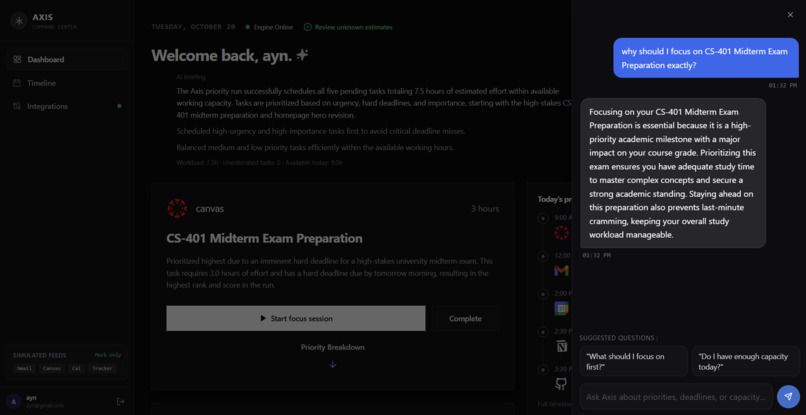Image resolution: width=806 pixels, height=415 pixels.
Task: Click the GitHub icon at 3:30 in timeline
Action: click(x=561, y=384)
